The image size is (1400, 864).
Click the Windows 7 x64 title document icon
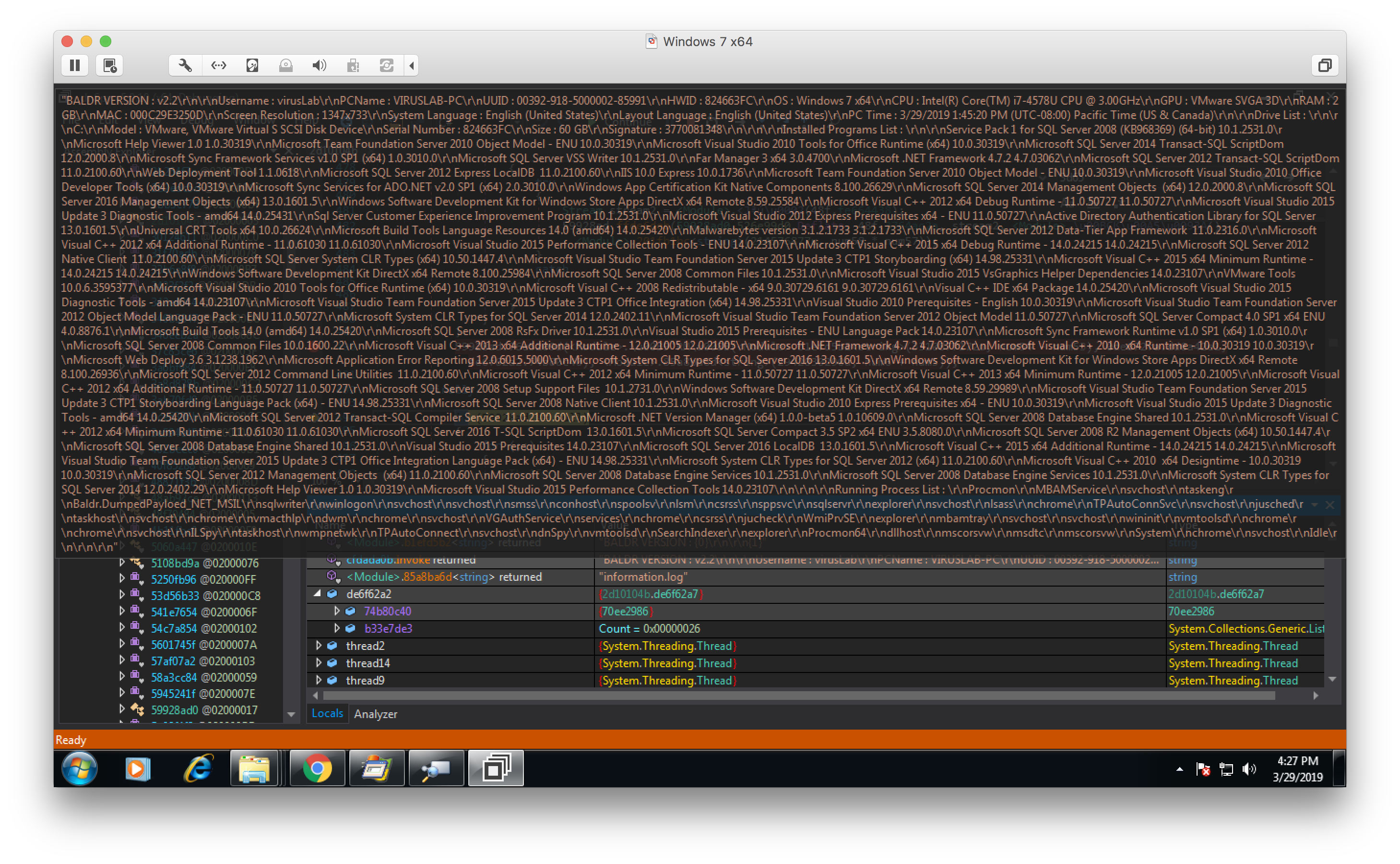(x=651, y=41)
